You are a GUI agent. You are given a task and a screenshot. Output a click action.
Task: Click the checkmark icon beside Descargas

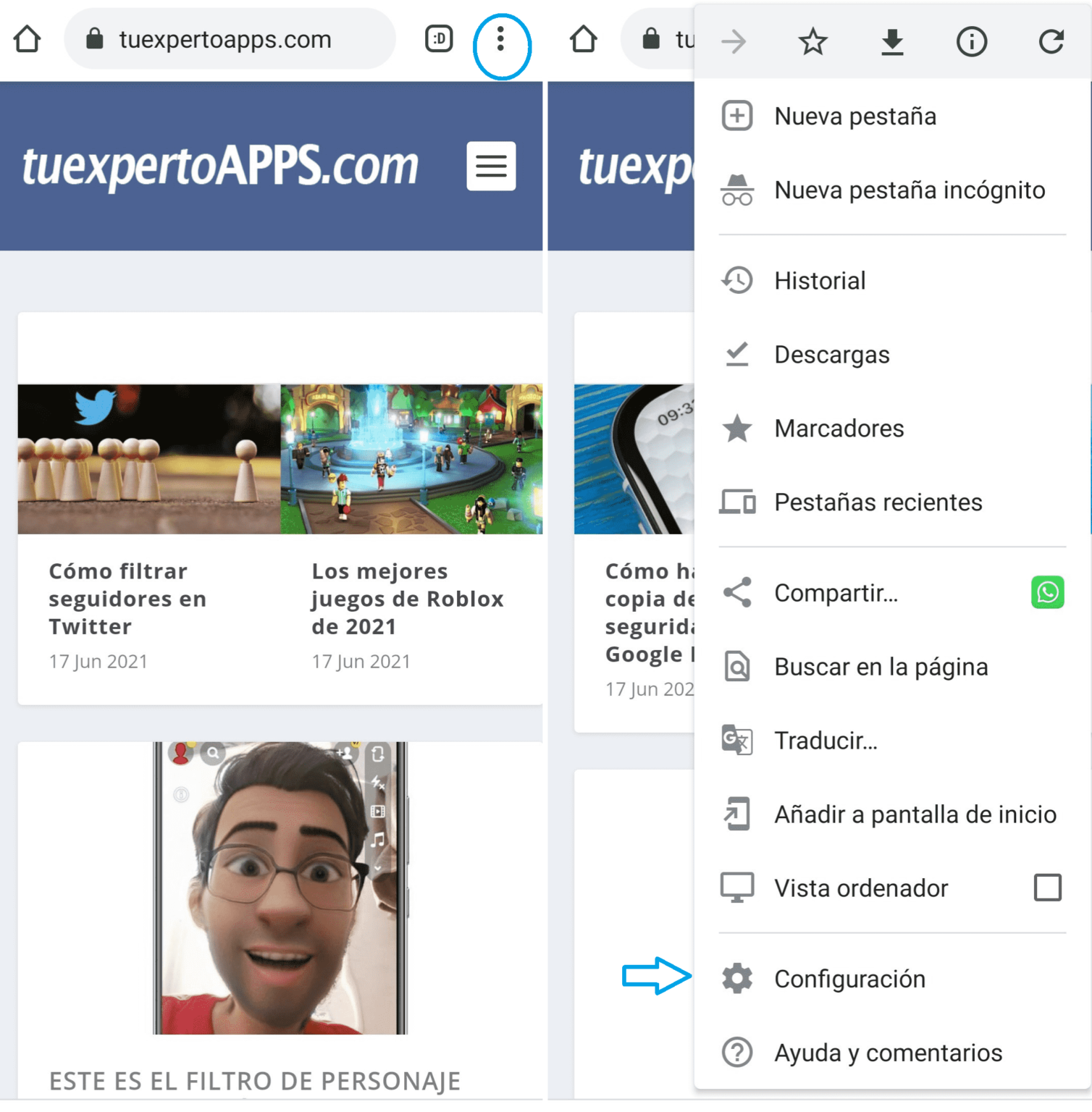(x=737, y=355)
